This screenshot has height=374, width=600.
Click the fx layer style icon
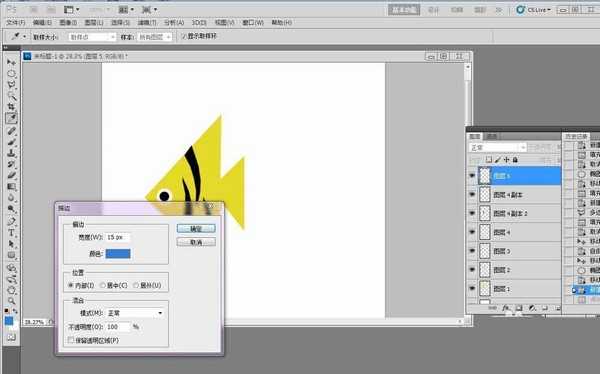pyautogui.click(x=506, y=308)
